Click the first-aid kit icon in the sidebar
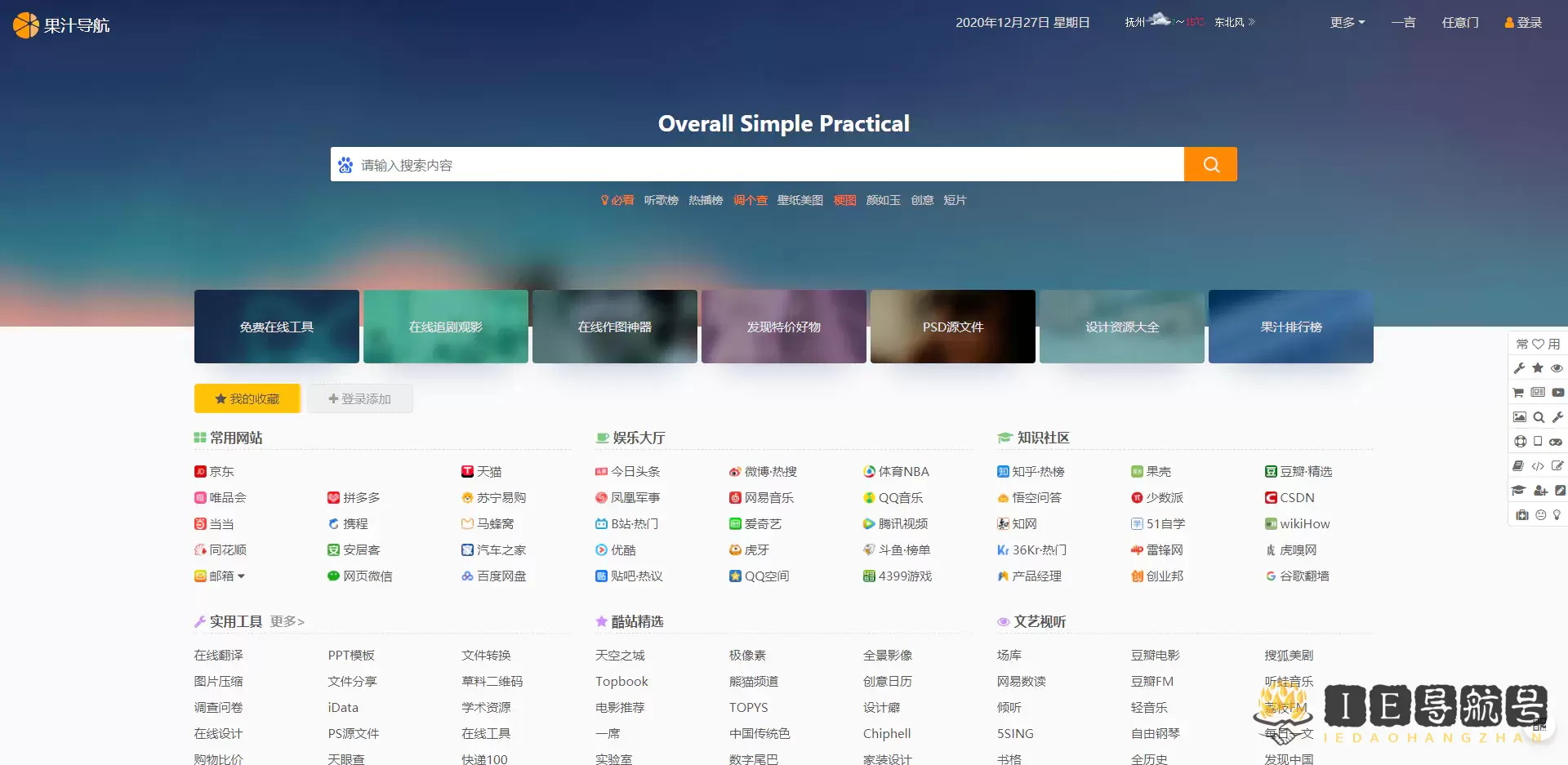This screenshot has width=1568, height=765. coord(1521,514)
